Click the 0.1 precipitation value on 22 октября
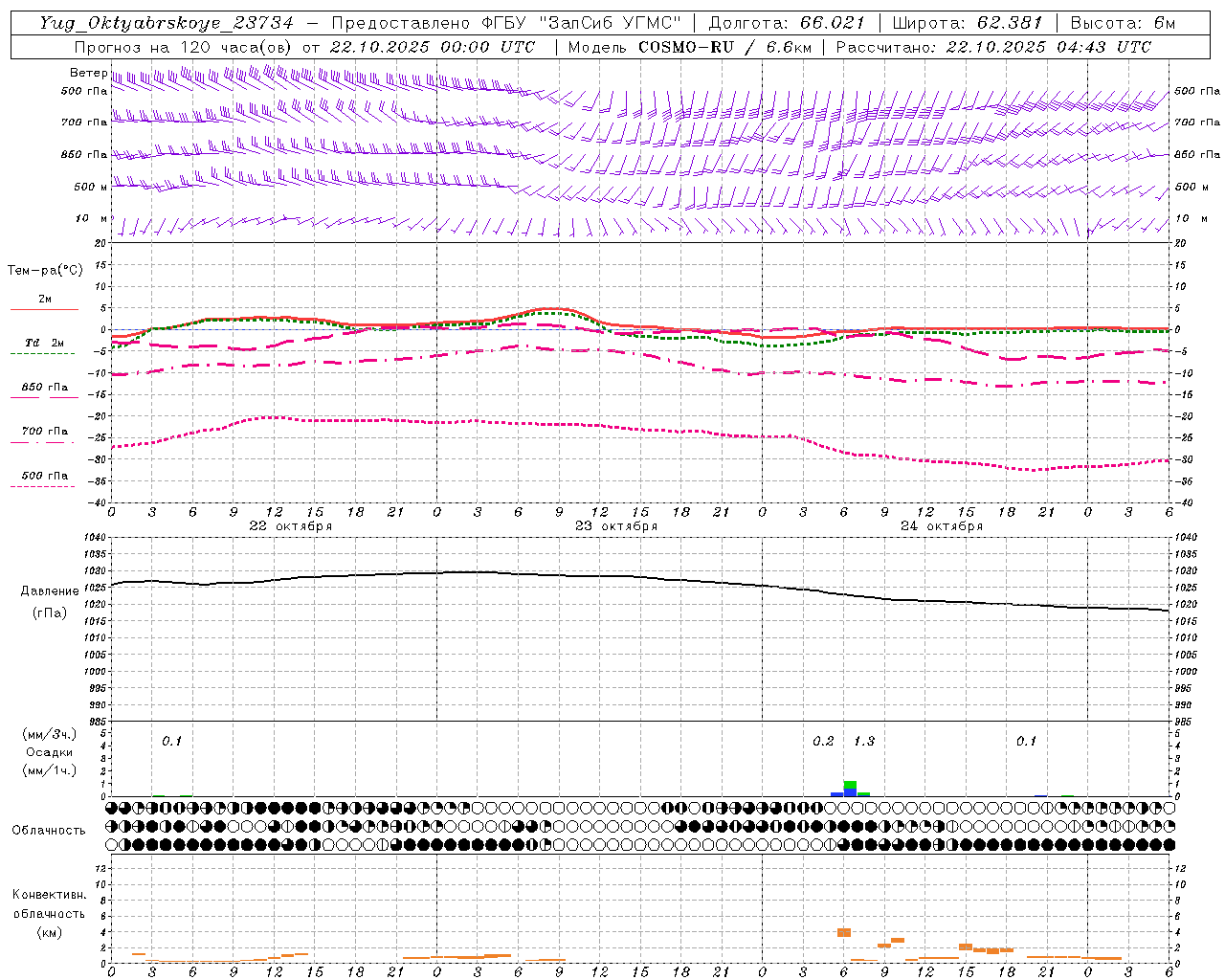 171,742
